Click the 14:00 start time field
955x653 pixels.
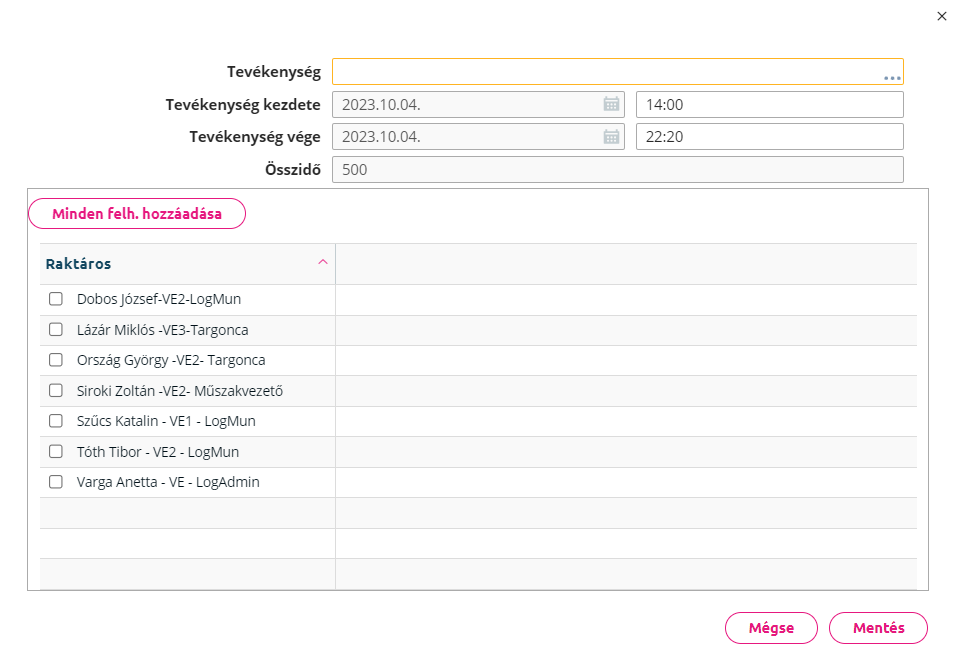770,104
